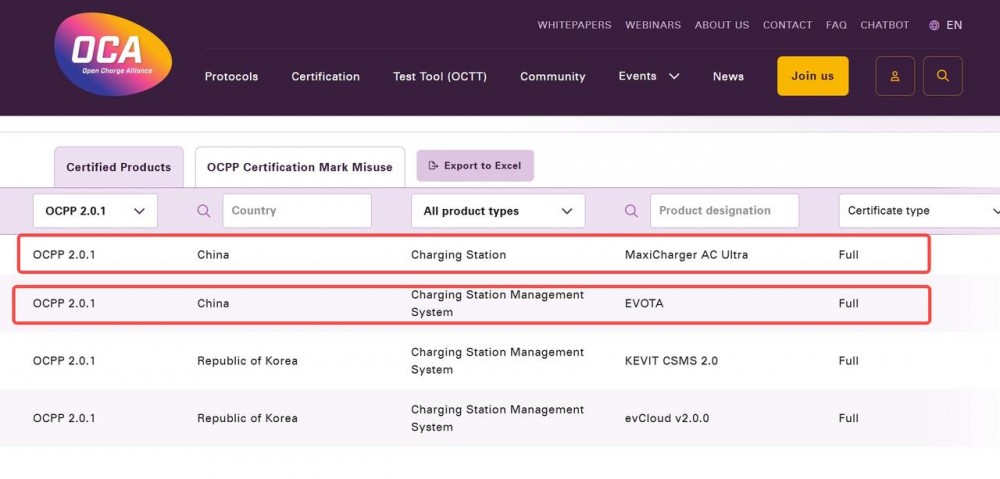
Task: Click the globe language icon
Action: coord(934,26)
